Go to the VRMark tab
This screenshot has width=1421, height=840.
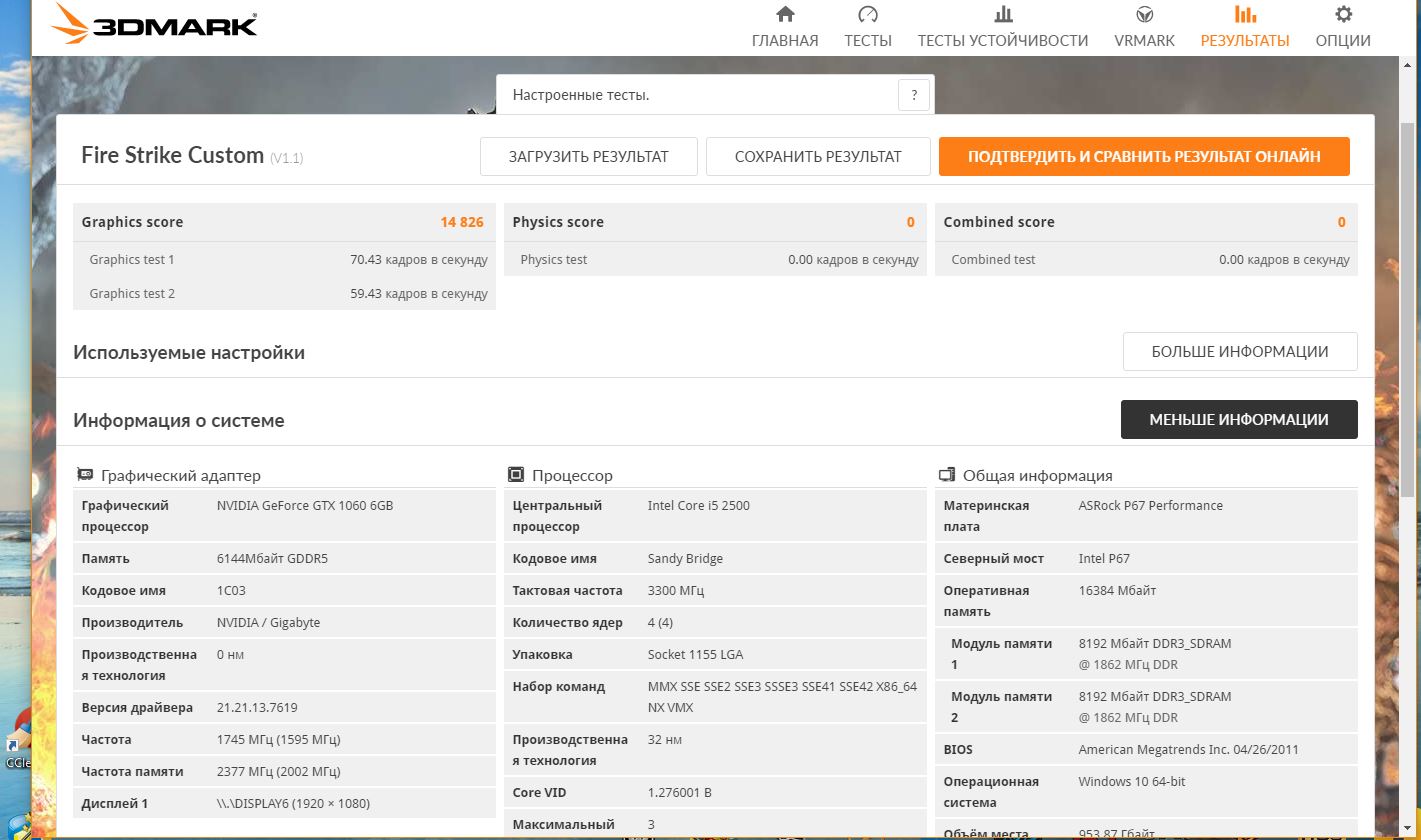pos(1144,27)
